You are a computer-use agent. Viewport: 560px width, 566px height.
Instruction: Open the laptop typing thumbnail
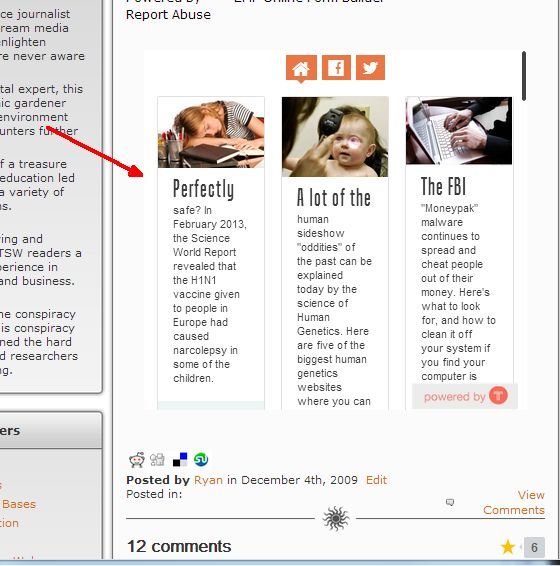click(459, 131)
